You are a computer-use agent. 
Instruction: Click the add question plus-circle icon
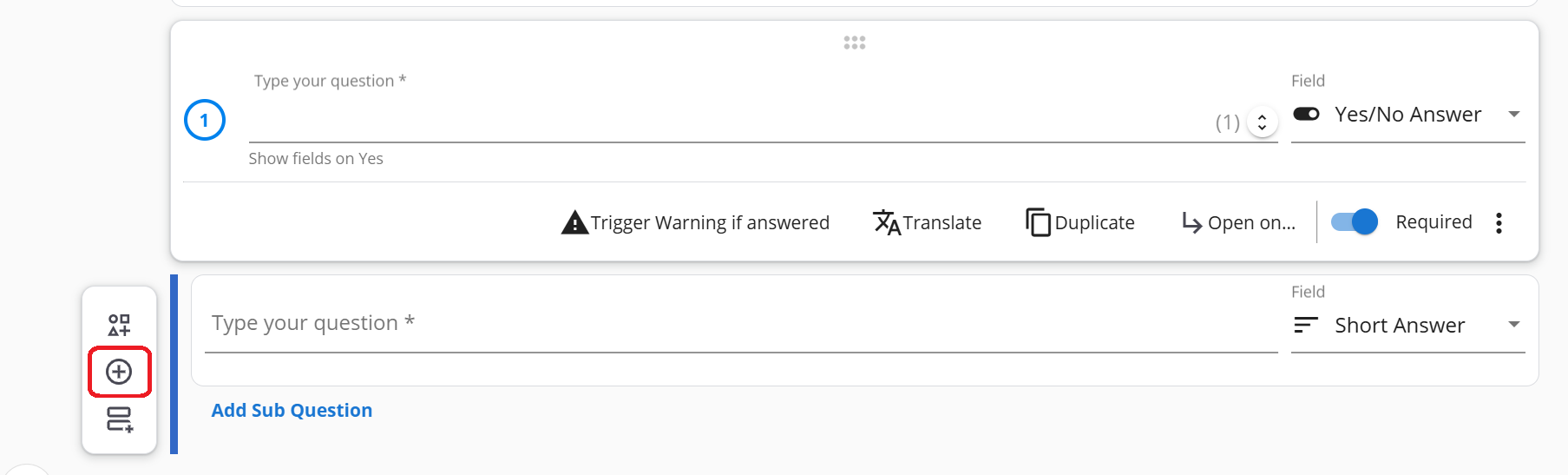[x=119, y=372]
